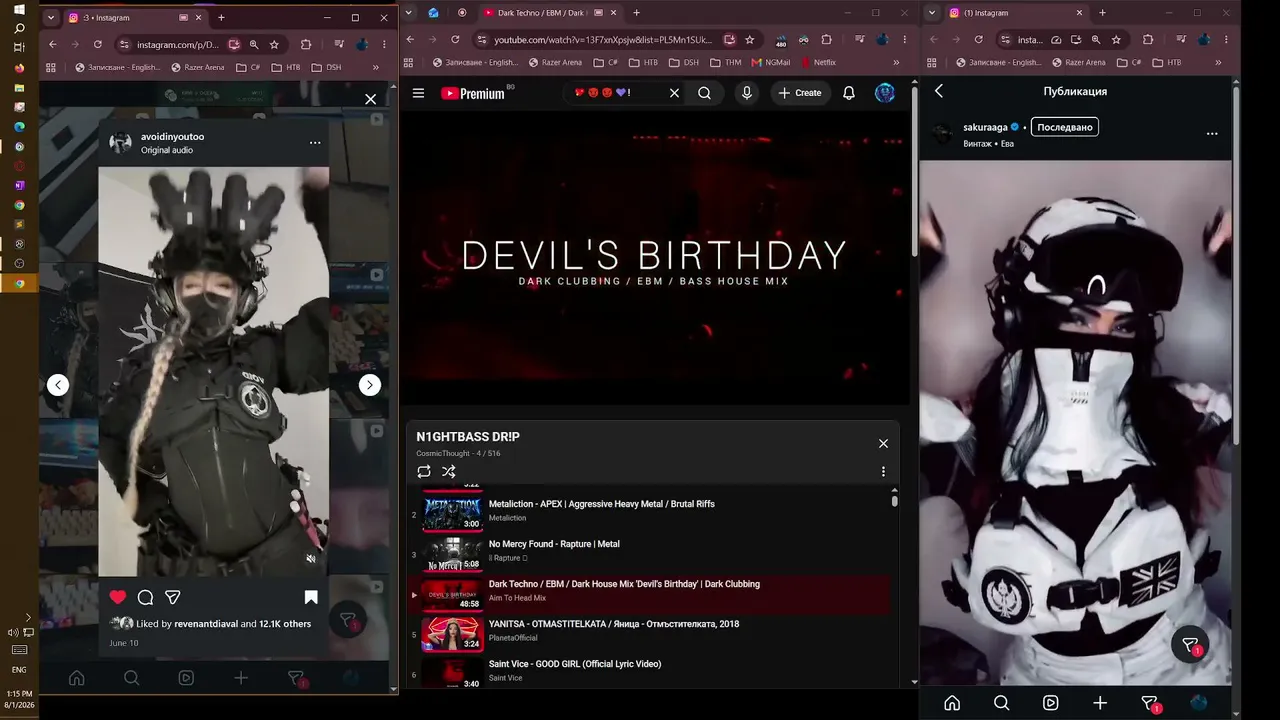Switch to the '(1) Instagram' browser tab
Viewport: 1280px width, 720px height.
pos(1016,13)
